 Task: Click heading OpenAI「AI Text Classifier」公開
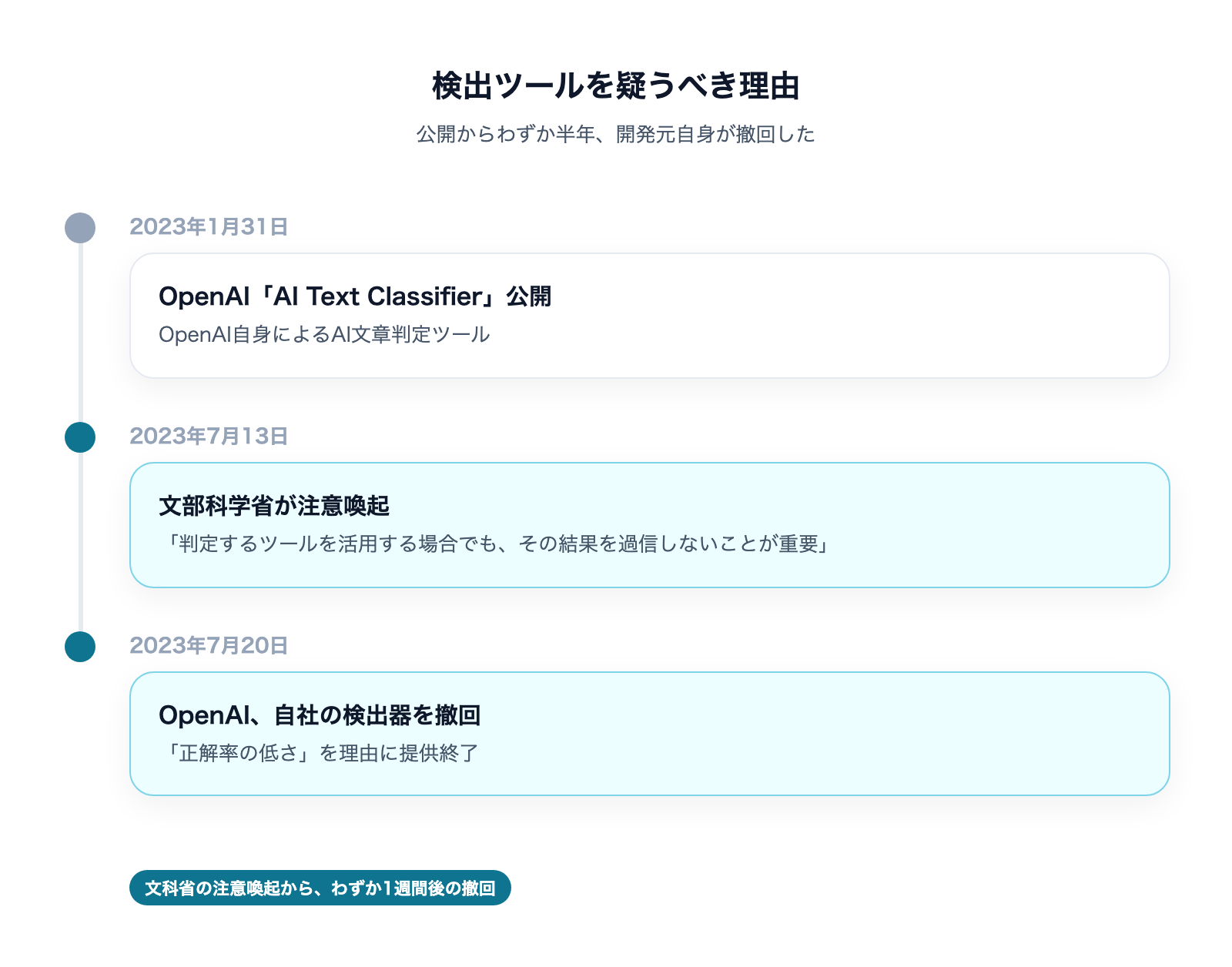tap(355, 296)
